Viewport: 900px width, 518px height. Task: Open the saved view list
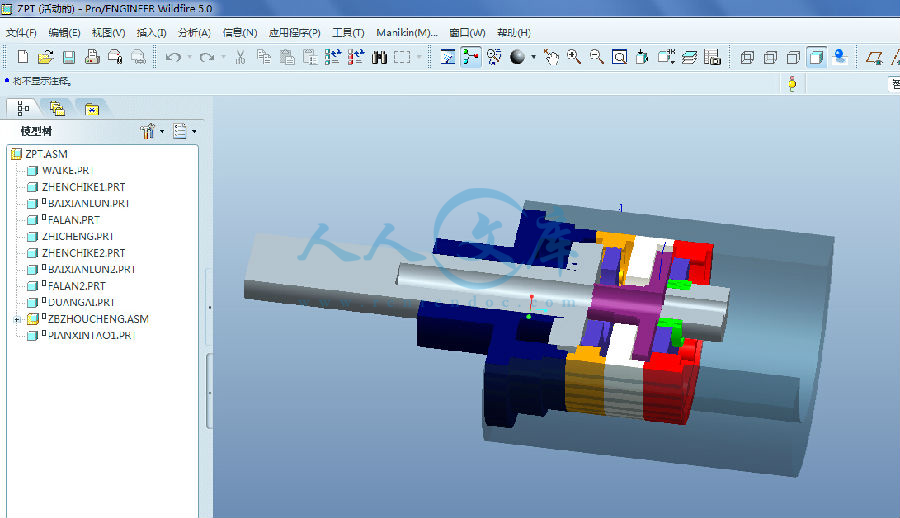[x=666, y=57]
